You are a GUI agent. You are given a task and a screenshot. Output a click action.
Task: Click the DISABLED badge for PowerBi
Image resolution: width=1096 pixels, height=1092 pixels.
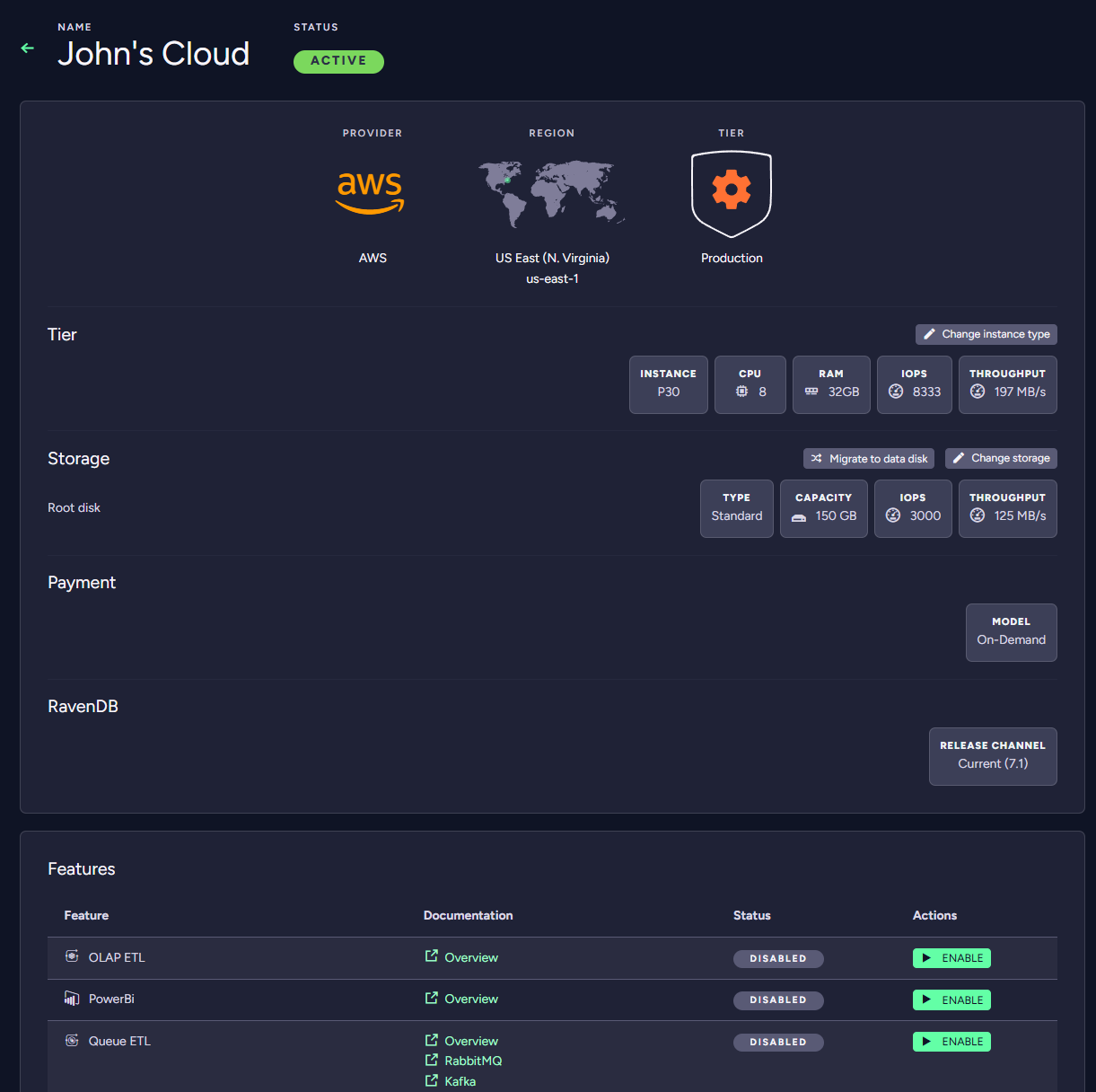[x=778, y=1000]
